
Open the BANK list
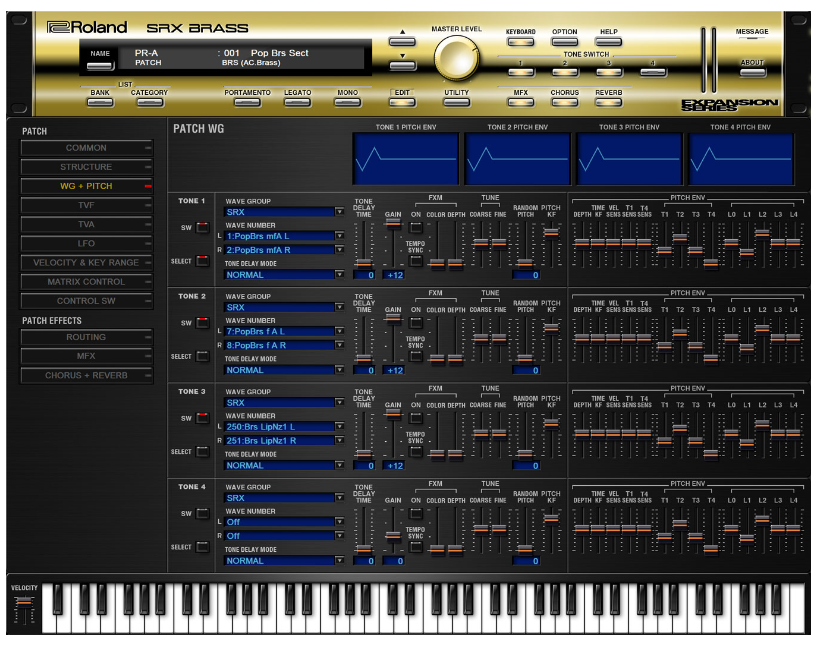pos(100,102)
